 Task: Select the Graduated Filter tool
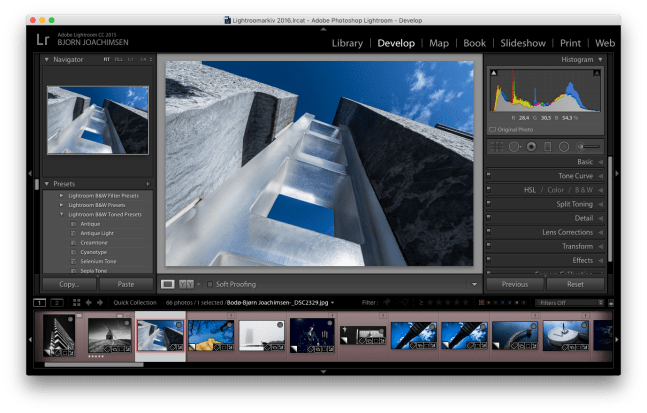point(548,147)
